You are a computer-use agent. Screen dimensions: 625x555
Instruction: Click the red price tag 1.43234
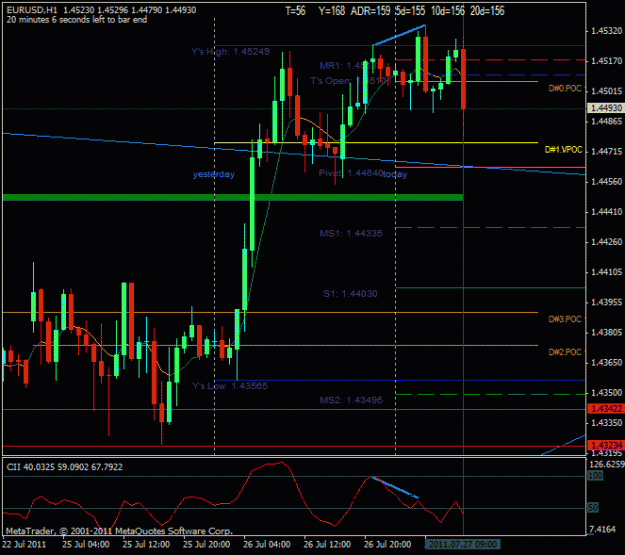605,445
